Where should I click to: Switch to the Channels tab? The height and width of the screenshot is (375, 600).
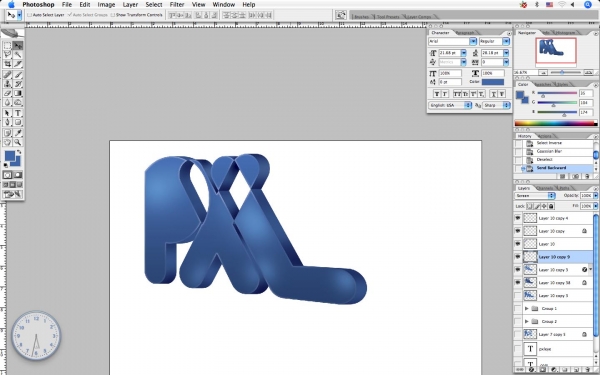(544, 188)
